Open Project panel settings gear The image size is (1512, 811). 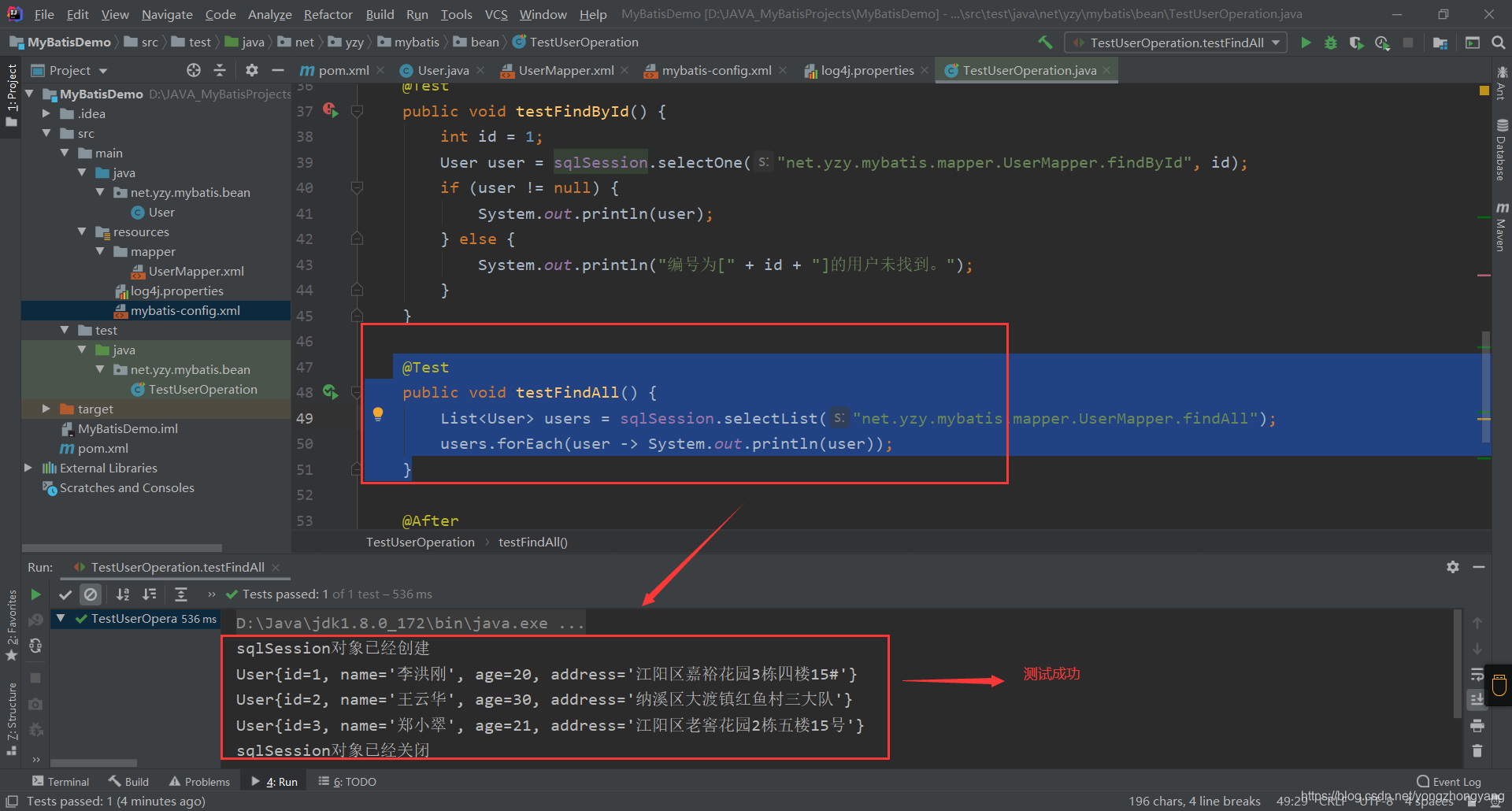tap(251, 70)
